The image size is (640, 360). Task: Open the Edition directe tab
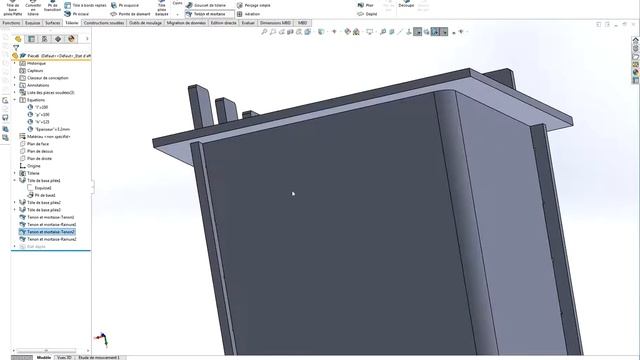pos(224,23)
